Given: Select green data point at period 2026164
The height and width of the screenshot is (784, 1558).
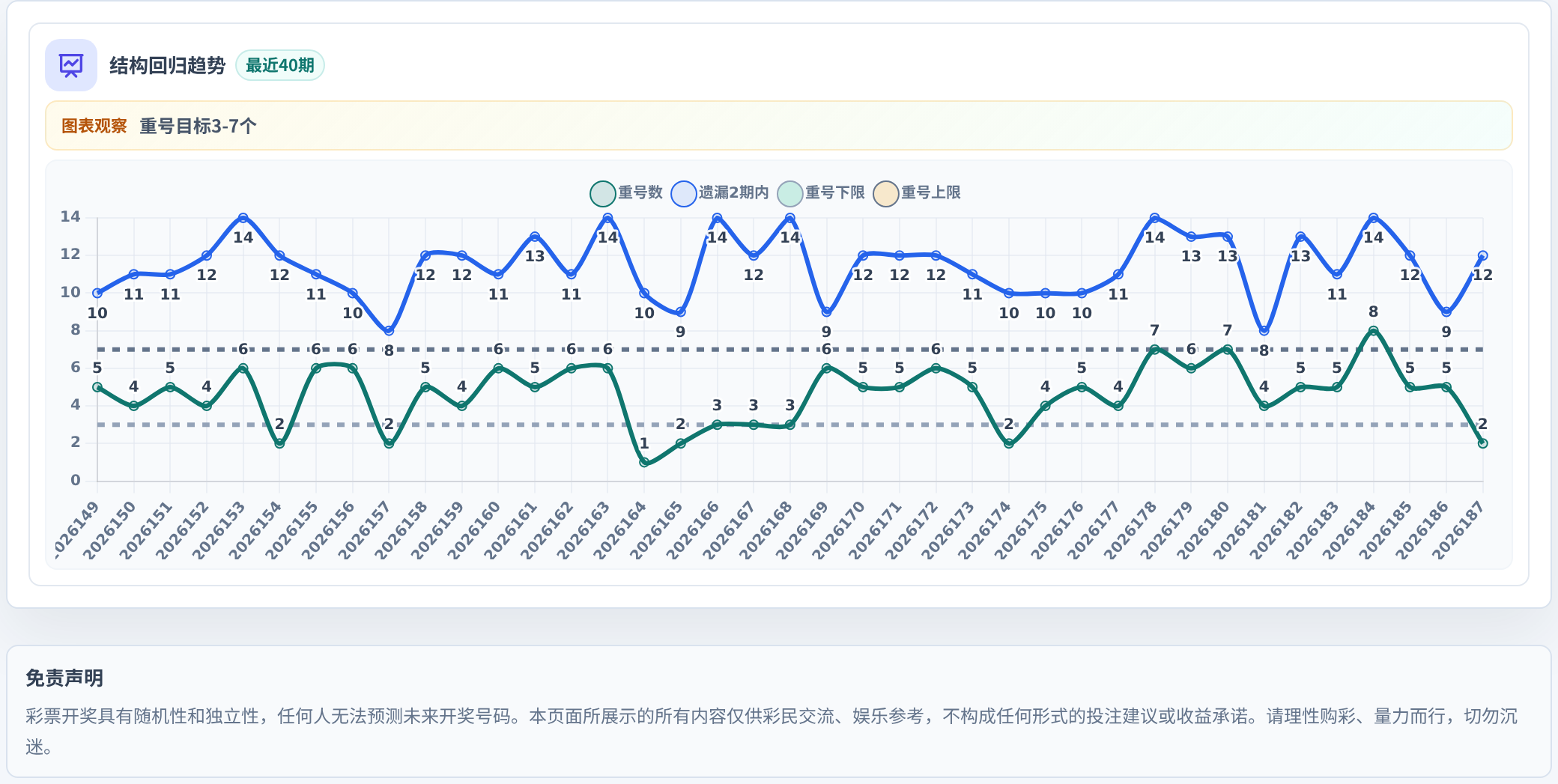Looking at the screenshot, I should coord(644,463).
